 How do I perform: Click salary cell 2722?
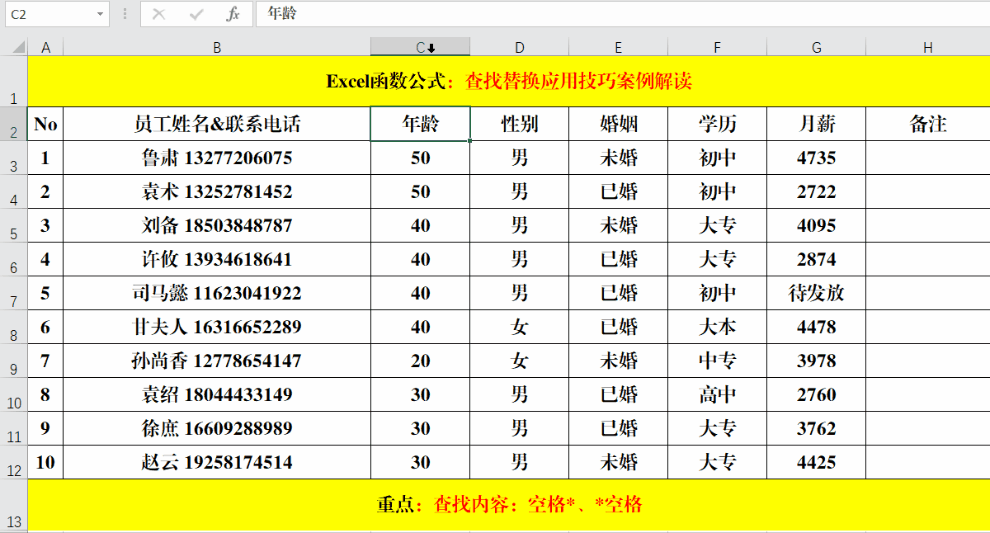816,192
